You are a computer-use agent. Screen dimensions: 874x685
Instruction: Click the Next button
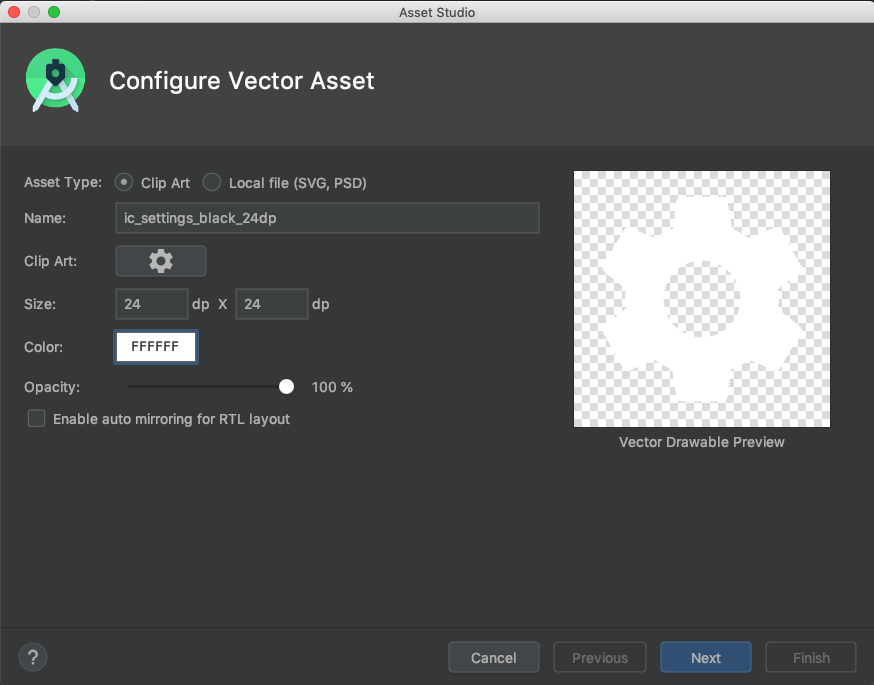(x=706, y=658)
